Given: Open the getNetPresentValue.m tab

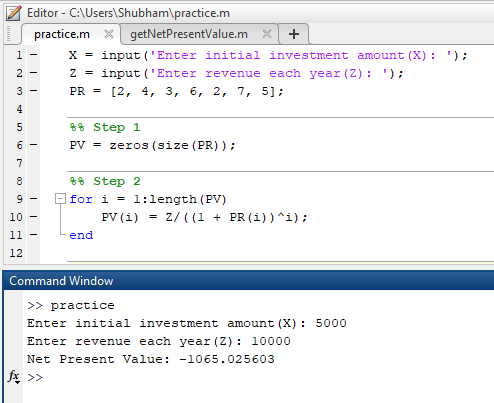Looking at the screenshot, I should tap(189, 34).
